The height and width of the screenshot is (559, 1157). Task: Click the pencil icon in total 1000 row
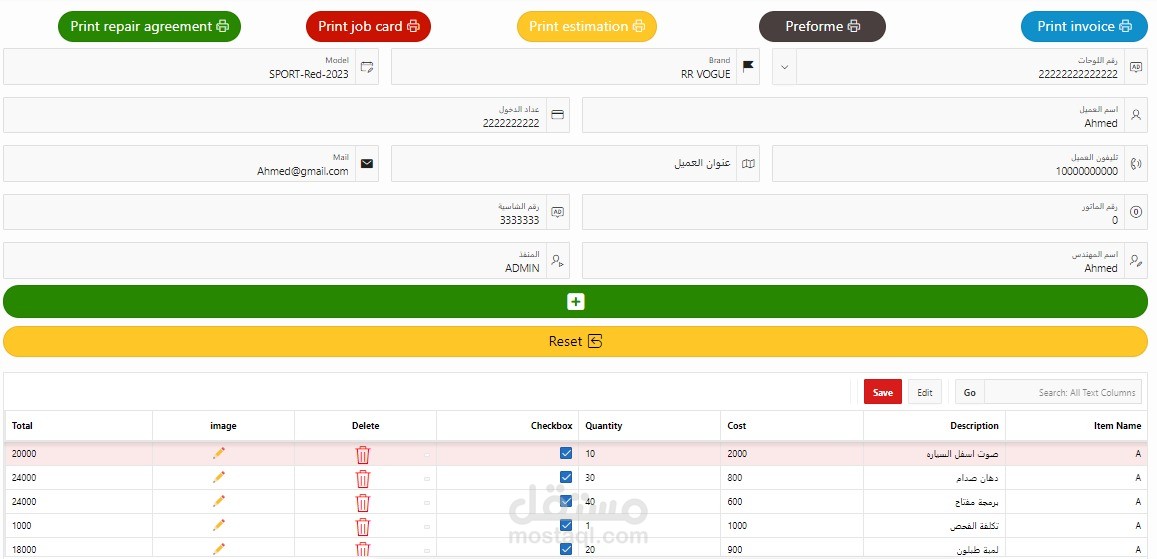point(218,525)
